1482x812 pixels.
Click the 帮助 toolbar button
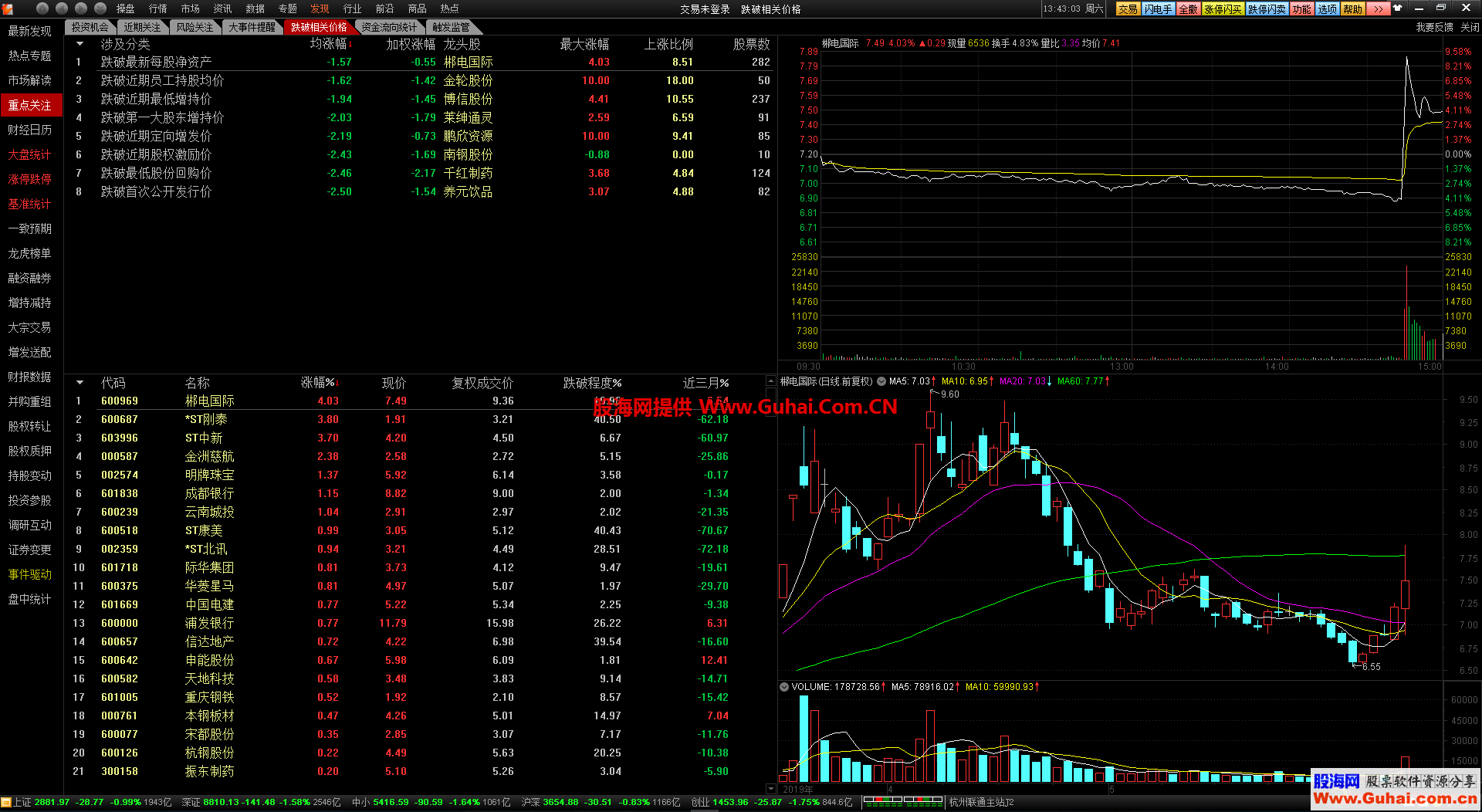tap(1353, 9)
